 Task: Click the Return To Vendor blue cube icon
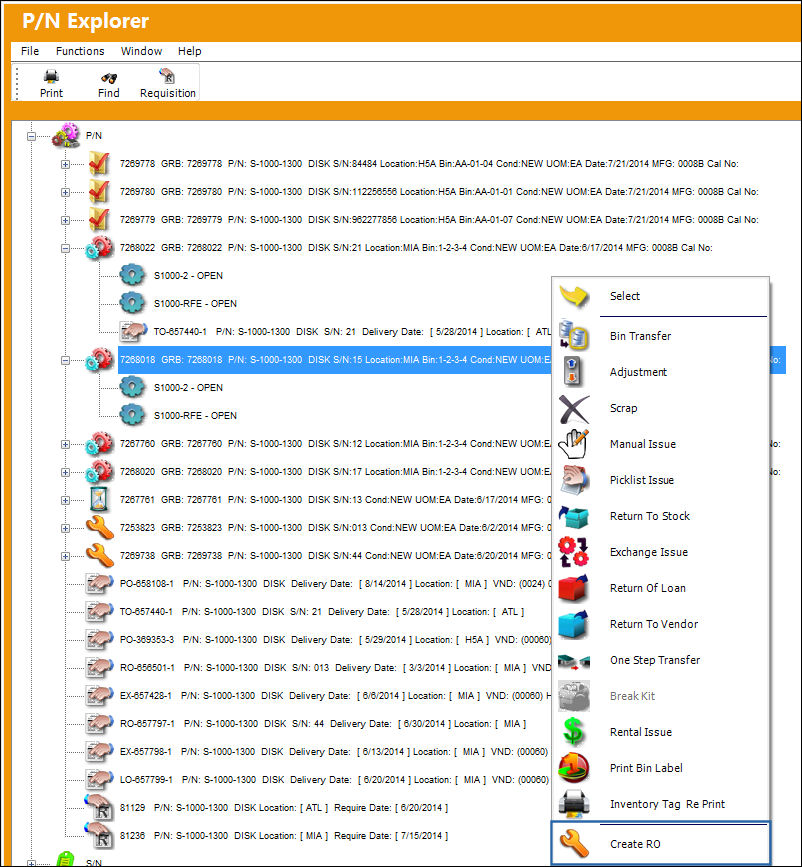(x=574, y=624)
